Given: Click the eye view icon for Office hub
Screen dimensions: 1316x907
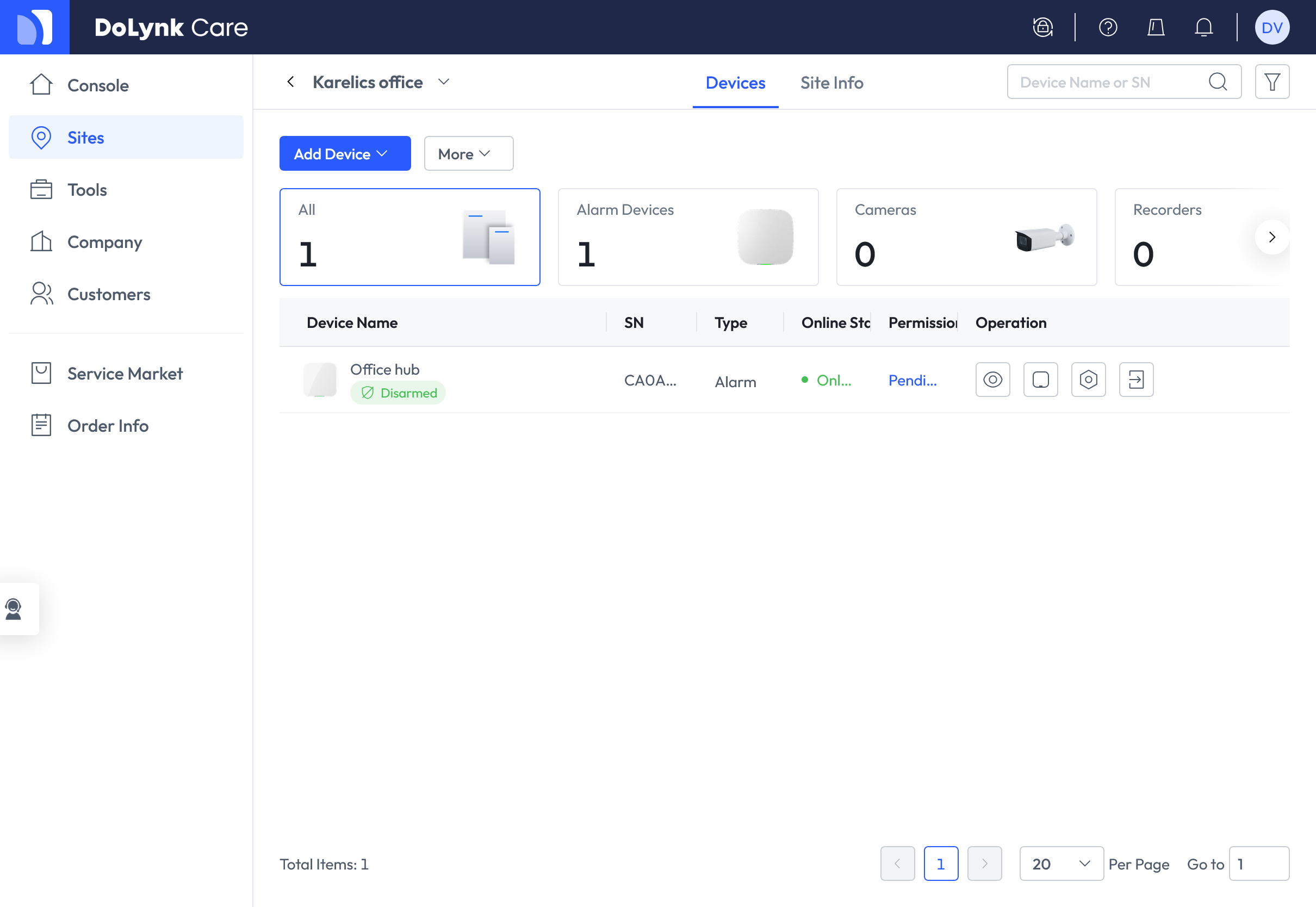Looking at the screenshot, I should [x=992, y=380].
